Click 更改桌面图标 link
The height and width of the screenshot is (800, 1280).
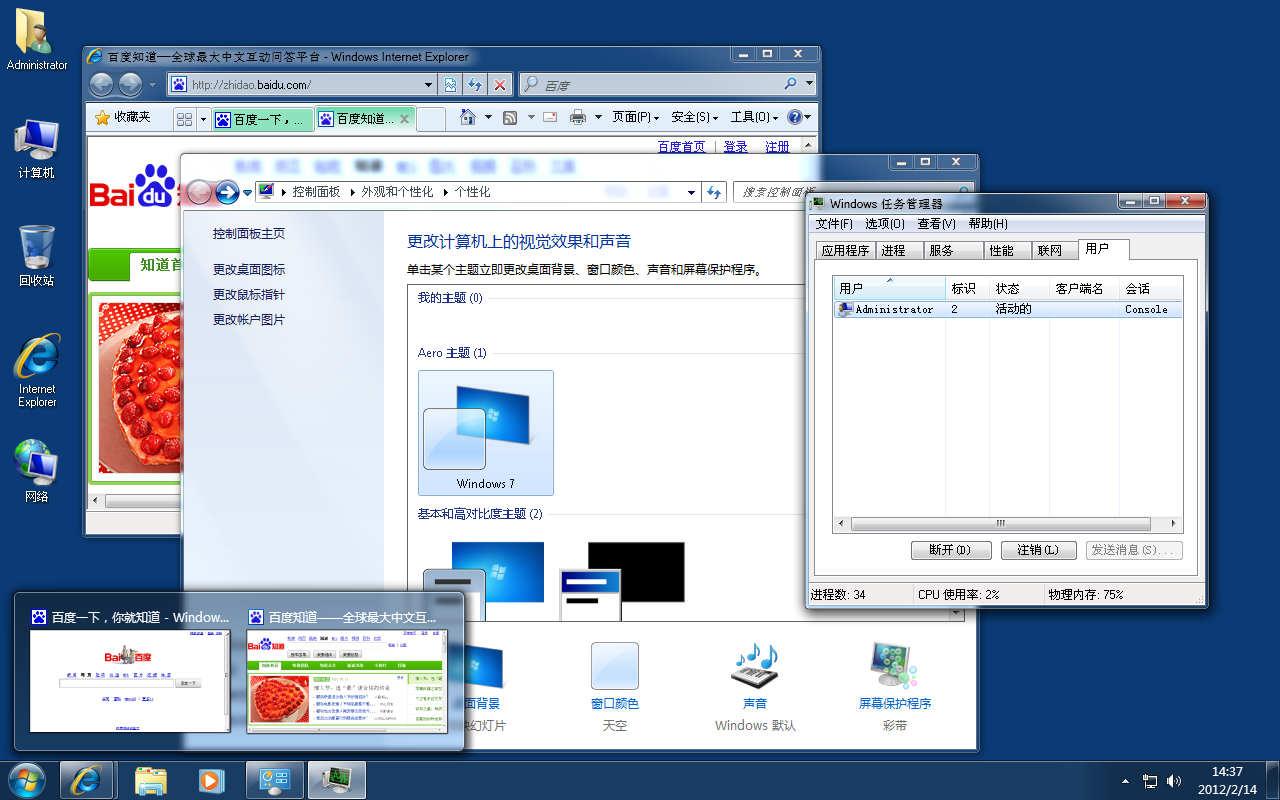click(x=249, y=269)
